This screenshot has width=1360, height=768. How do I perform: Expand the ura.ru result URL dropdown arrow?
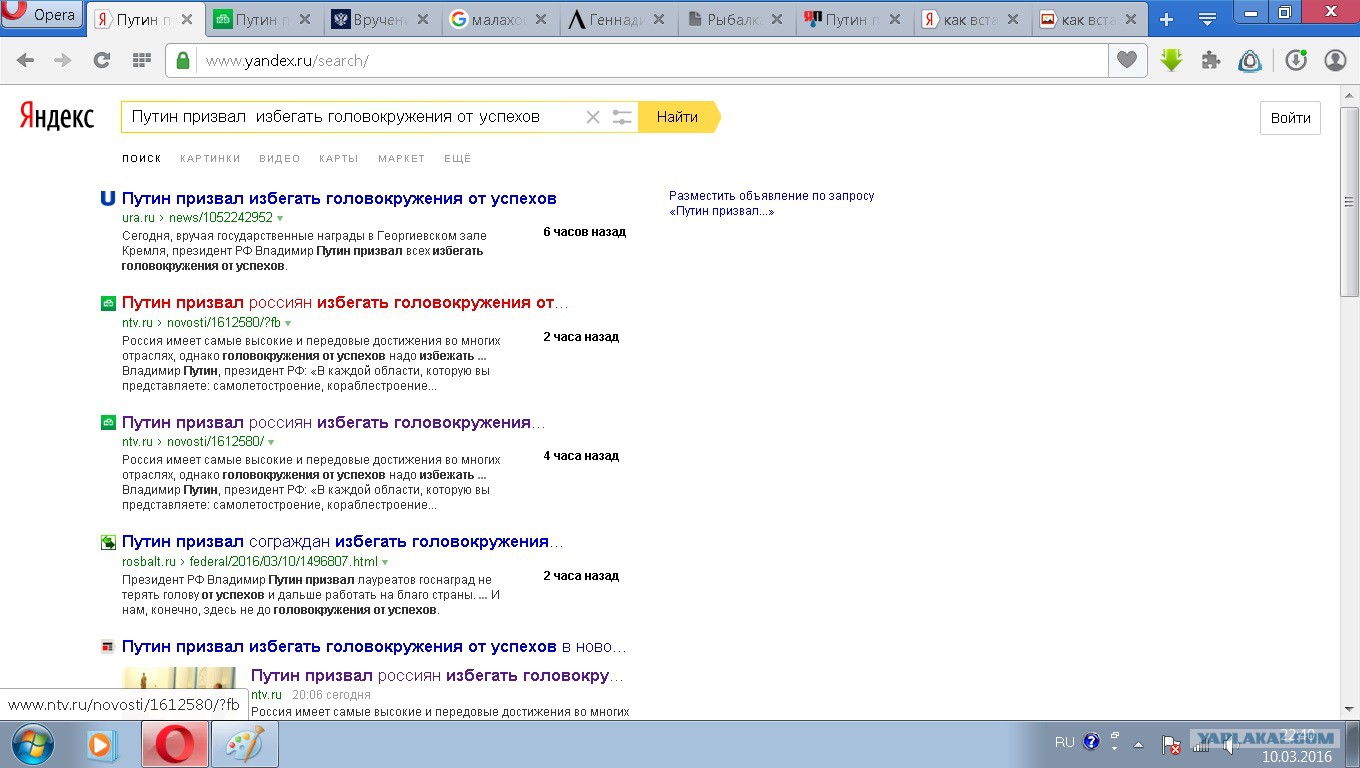coord(280,218)
